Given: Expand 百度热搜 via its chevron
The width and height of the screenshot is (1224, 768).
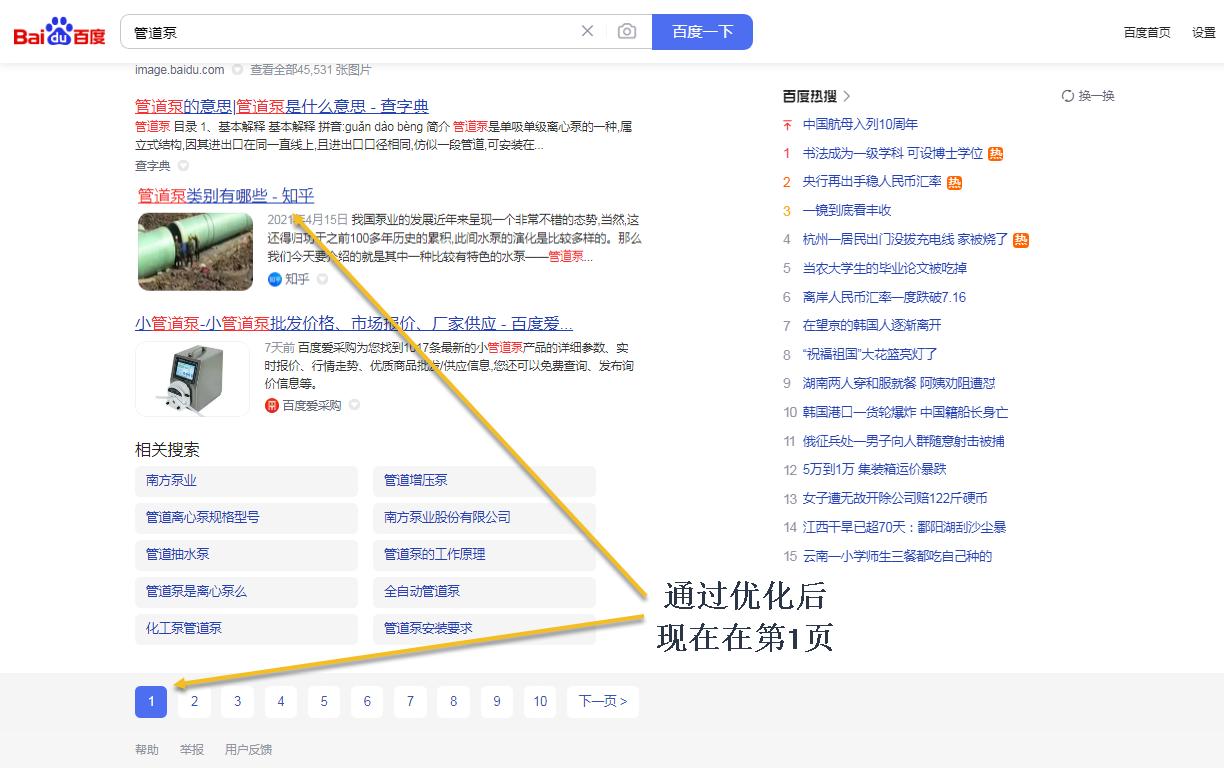Looking at the screenshot, I should pyautogui.click(x=848, y=95).
